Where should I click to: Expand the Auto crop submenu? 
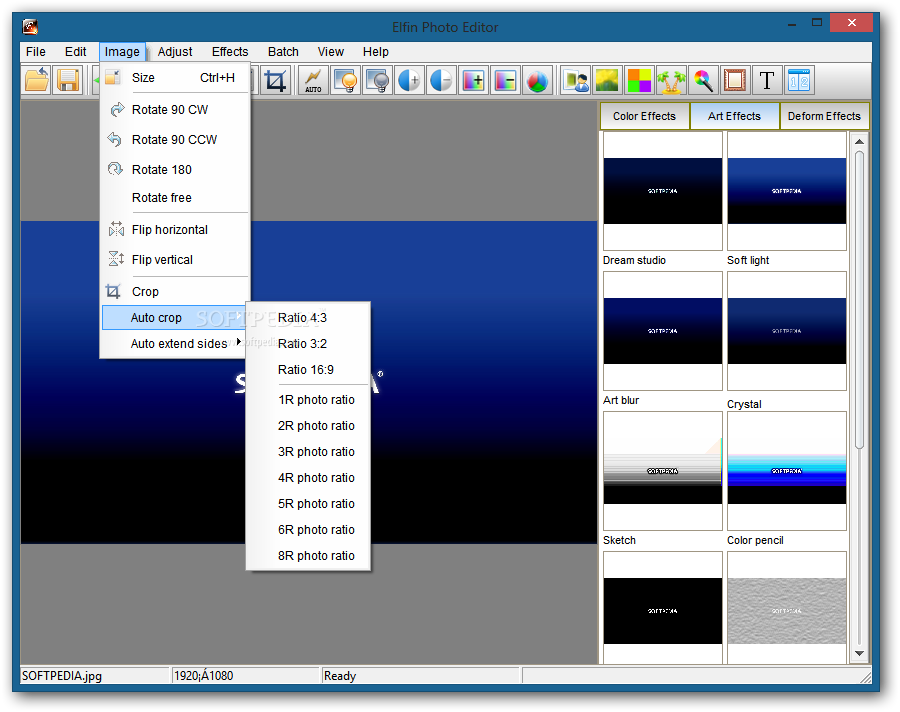click(x=174, y=318)
